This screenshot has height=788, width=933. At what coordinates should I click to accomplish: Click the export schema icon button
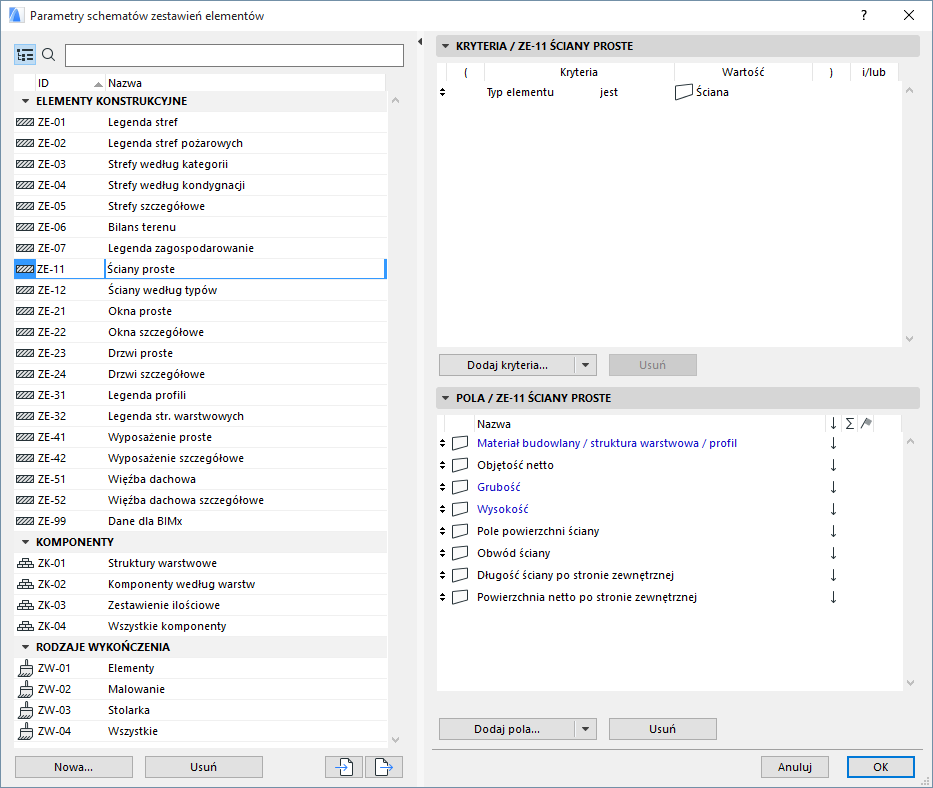pyautogui.click(x=384, y=767)
